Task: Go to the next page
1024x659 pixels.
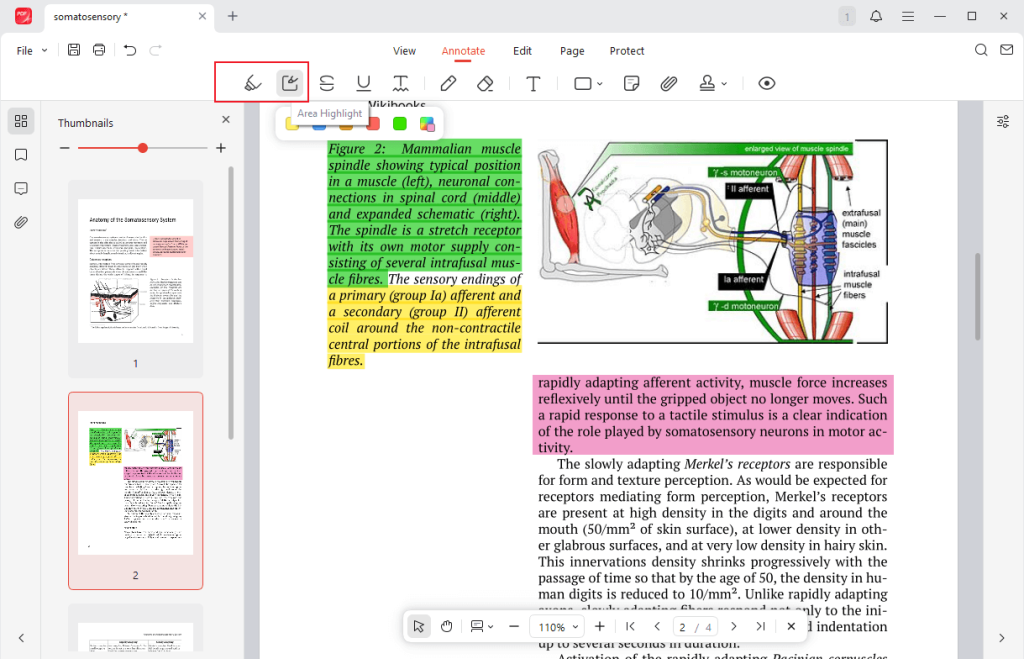Action: (734, 627)
